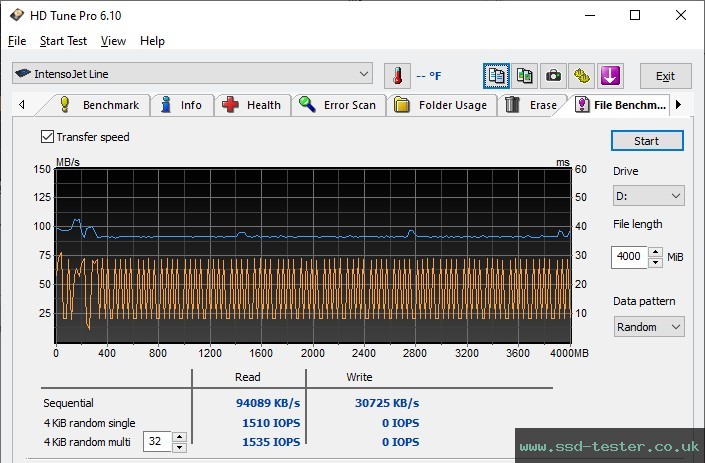Open the Drive D: dropdown
Screen dimensions: 705x463
pos(648,196)
